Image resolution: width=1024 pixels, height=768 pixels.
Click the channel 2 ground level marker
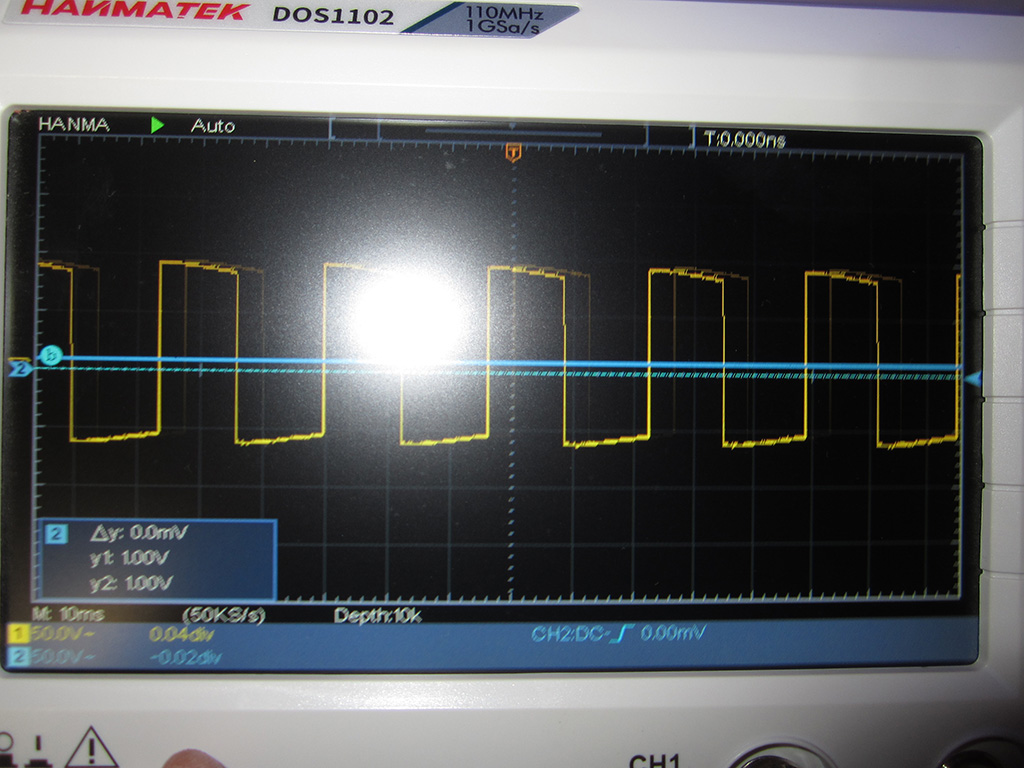pos(20,368)
